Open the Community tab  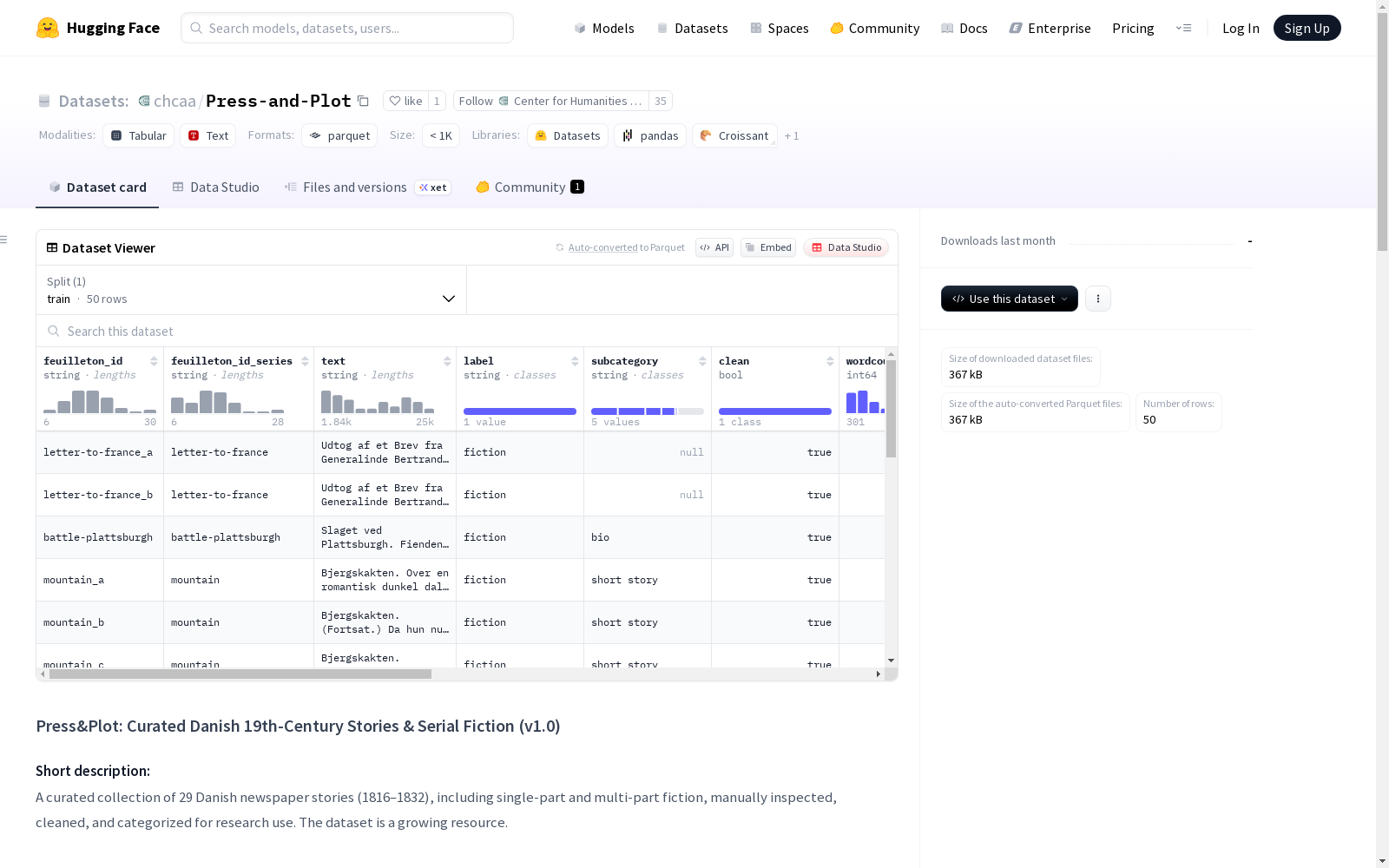click(530, 187)
